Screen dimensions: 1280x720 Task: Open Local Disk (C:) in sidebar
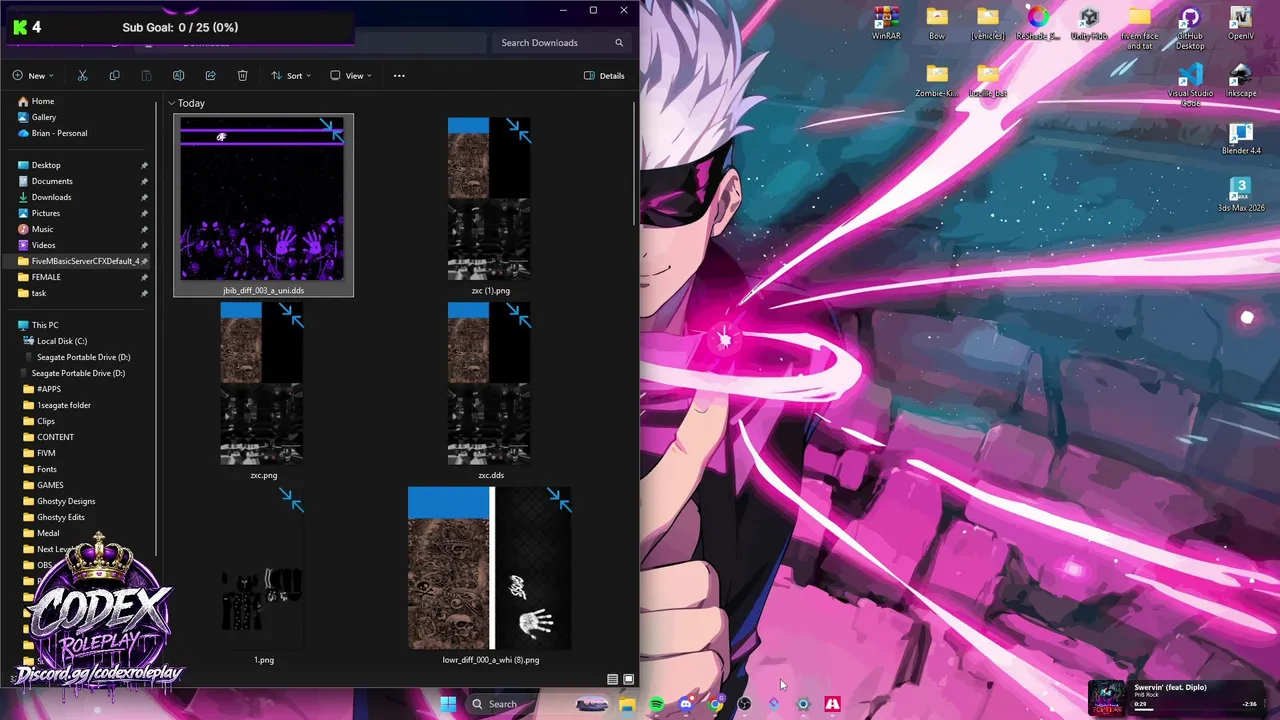(x=55, y=341)
